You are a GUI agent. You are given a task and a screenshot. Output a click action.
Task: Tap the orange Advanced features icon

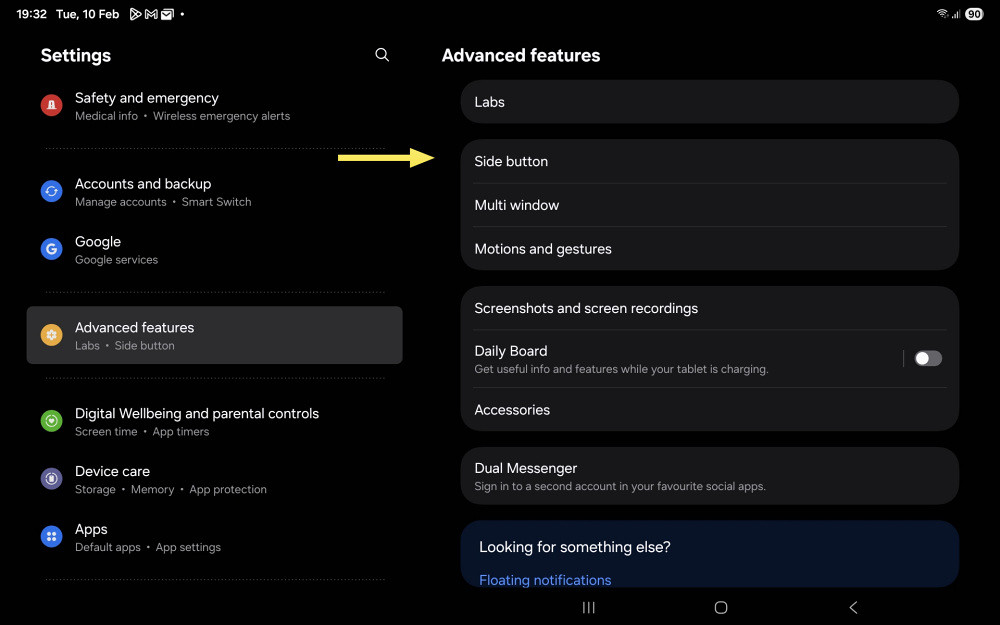click(x=52, y=335)
